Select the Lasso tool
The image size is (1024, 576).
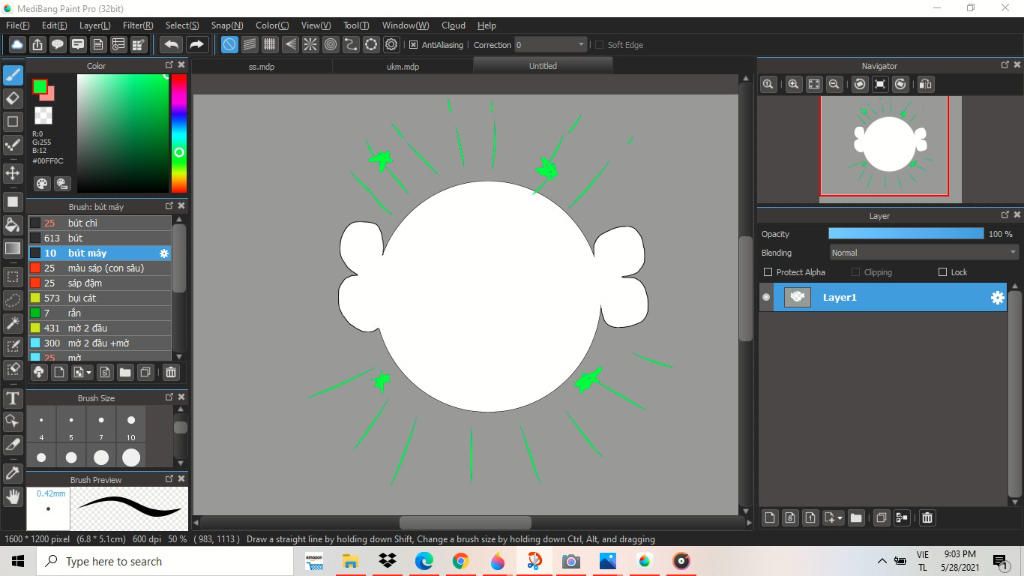pyautogui.click(x=12, y=300)
